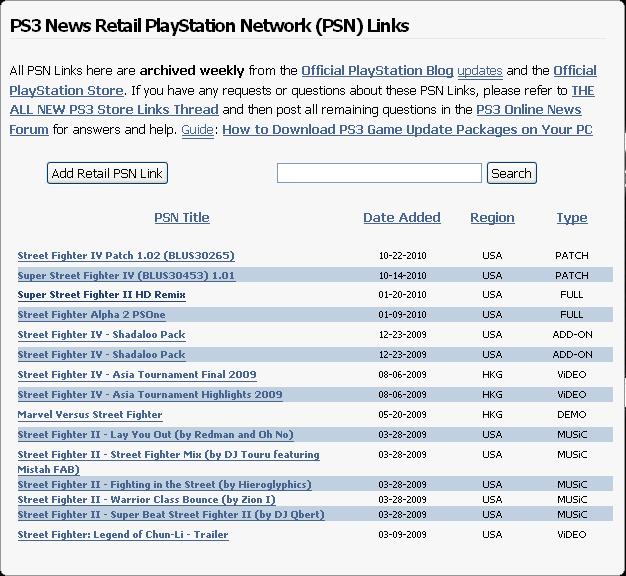Click the date 05-20-2009
This screenshot has height=576, width=626.
pos(402,414)
